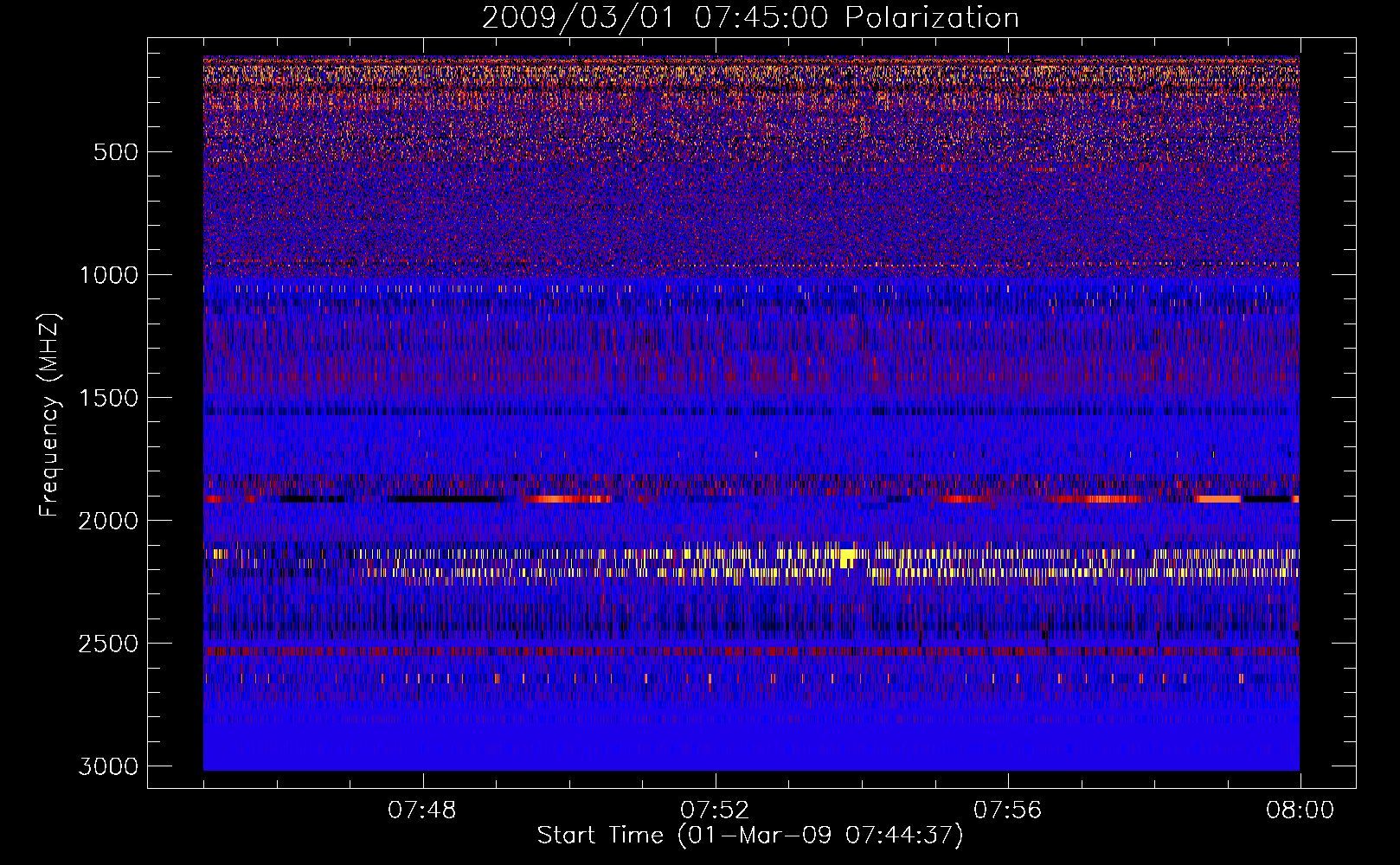Pick the 07:56 time tick label

click(x=1007, y=811)
